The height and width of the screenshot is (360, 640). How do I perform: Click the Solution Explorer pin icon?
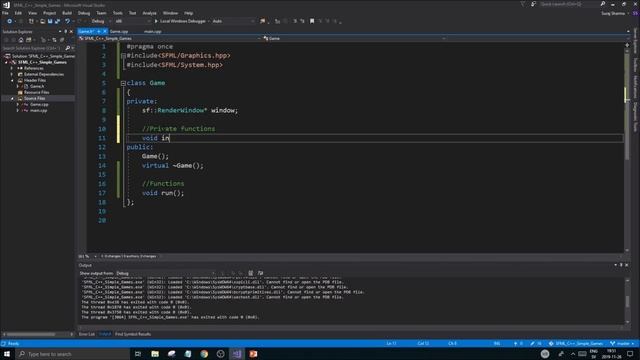pyautogui.click(x=65, y=31)
